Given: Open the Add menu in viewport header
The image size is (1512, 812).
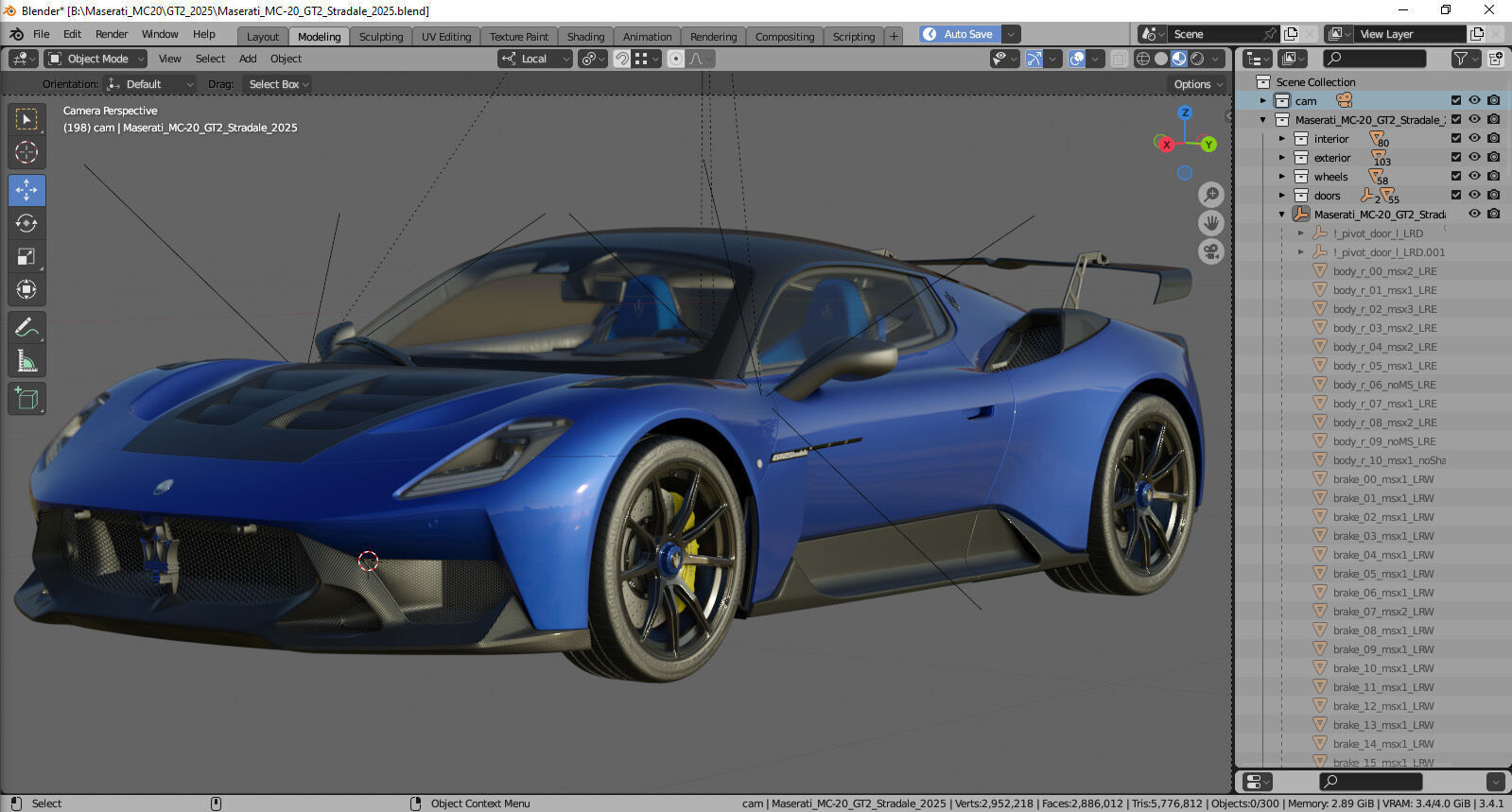Looking at the screenshot, I should (248, 59).
